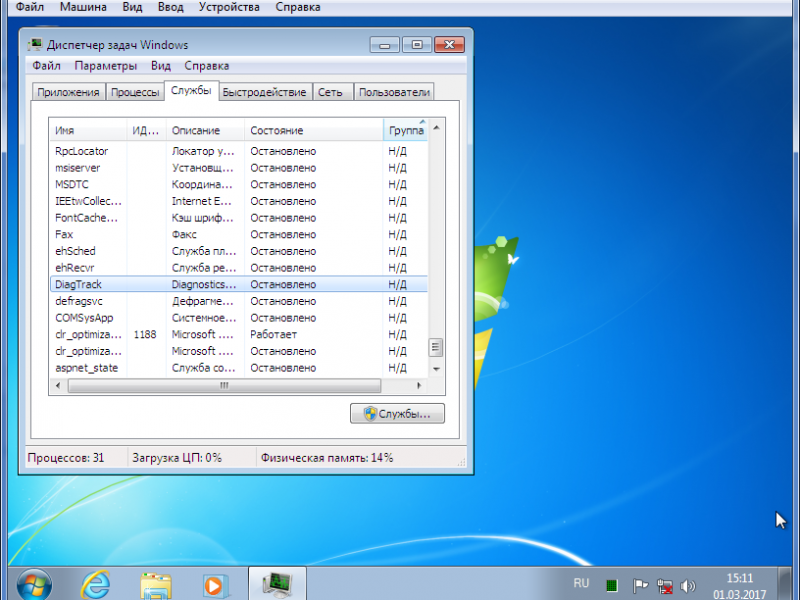800x600 pixels.
Task: Switch to the Процессы tab
Action: (135, 92)
